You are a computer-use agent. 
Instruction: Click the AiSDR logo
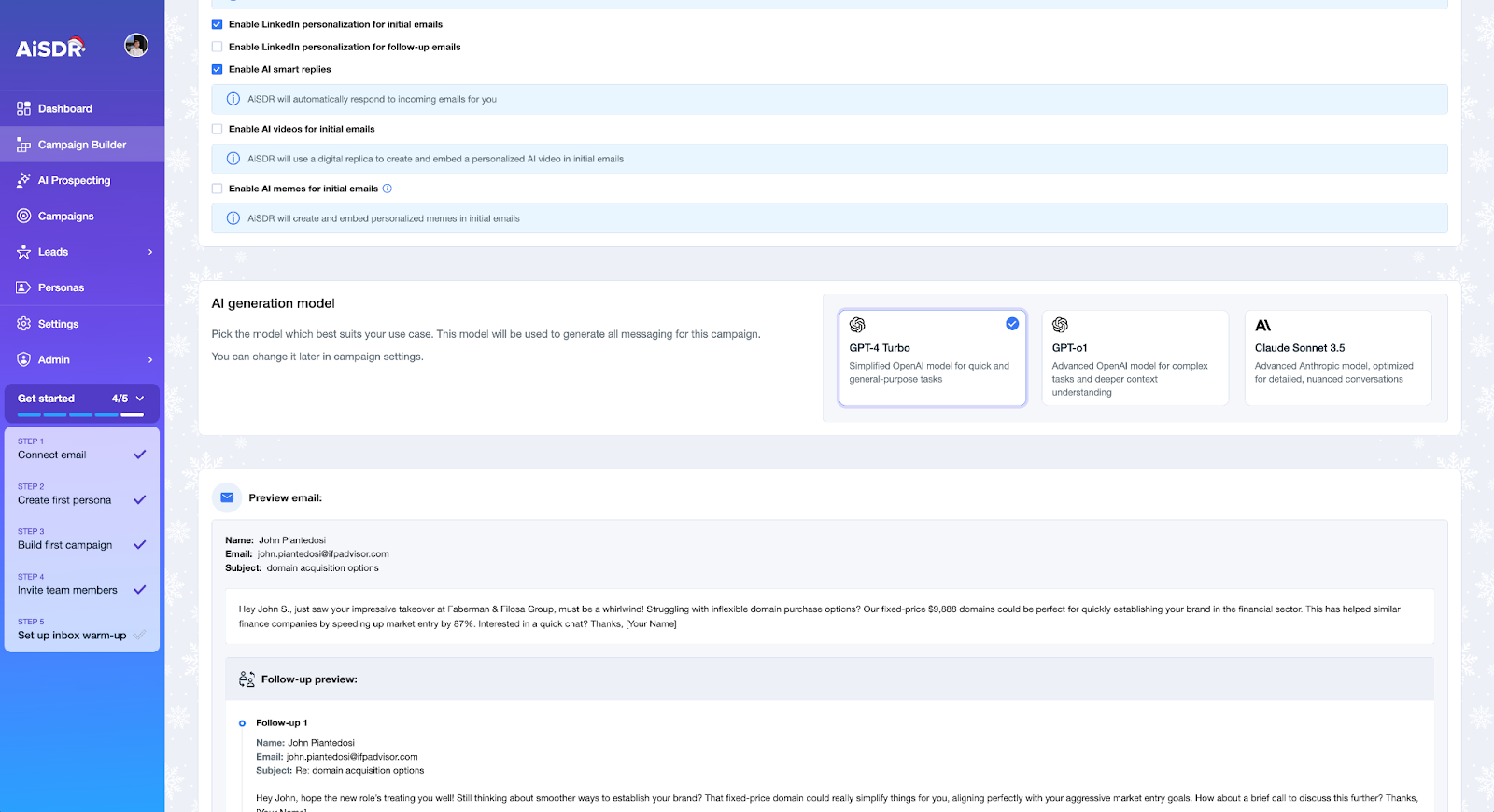pos(50,48)
